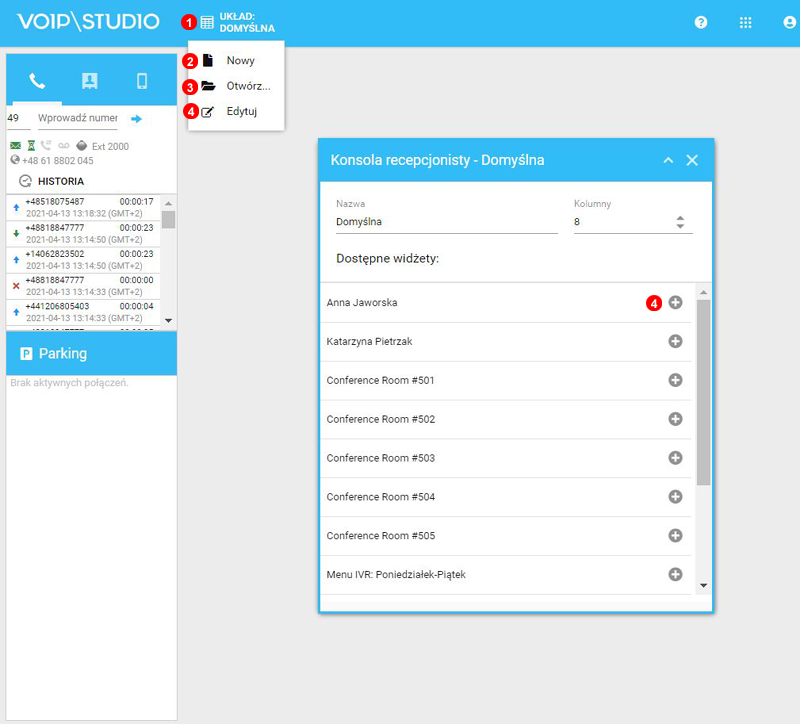
Task: Add the Anna Jaworska widget
Action: 675,302
